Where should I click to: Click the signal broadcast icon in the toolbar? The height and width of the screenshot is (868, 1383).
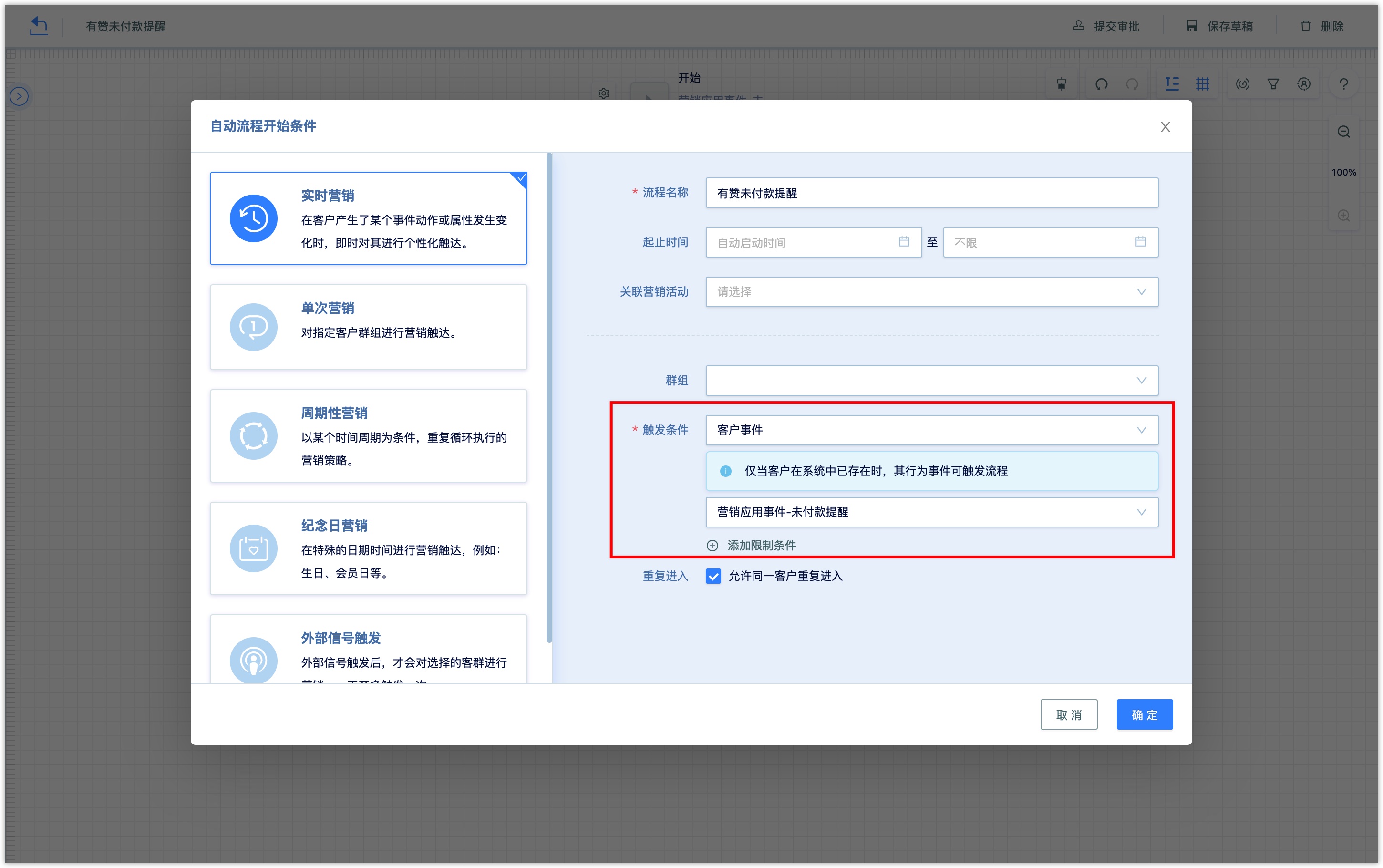1242,84
